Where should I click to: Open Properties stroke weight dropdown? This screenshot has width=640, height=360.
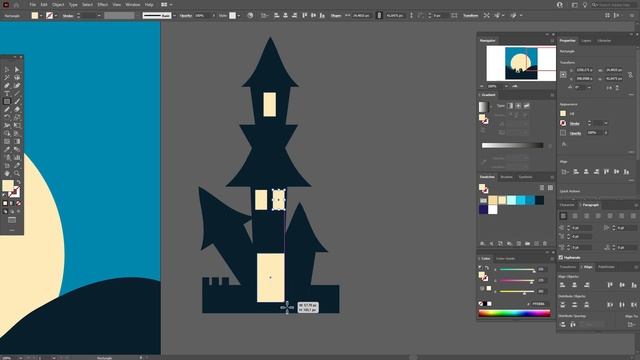pos(606,123)
